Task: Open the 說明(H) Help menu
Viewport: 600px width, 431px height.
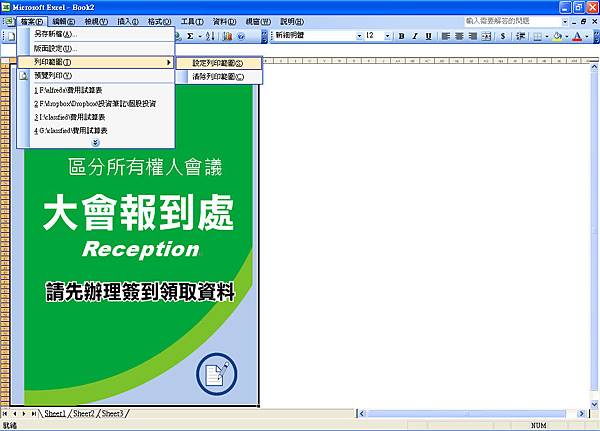Action: pyautogui.click(x=292, y=22)
